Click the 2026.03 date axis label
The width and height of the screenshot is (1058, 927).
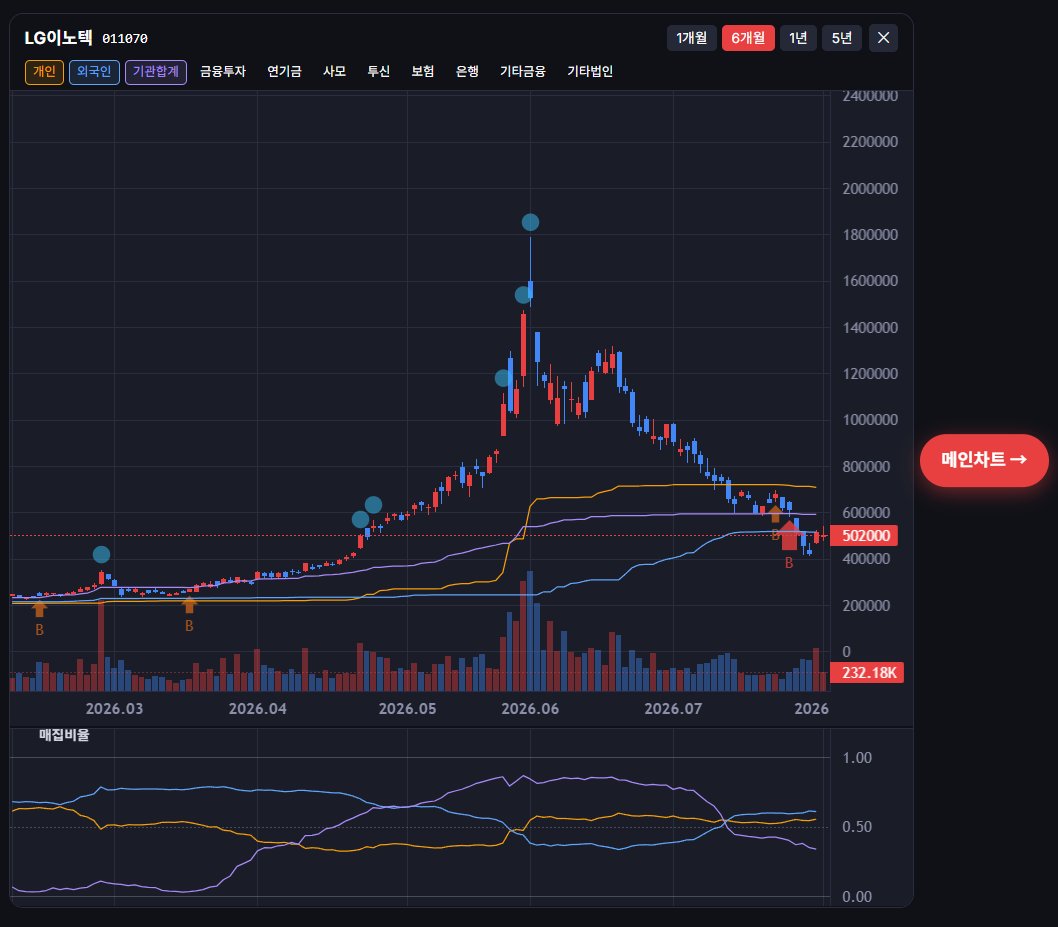click(114, 708)
